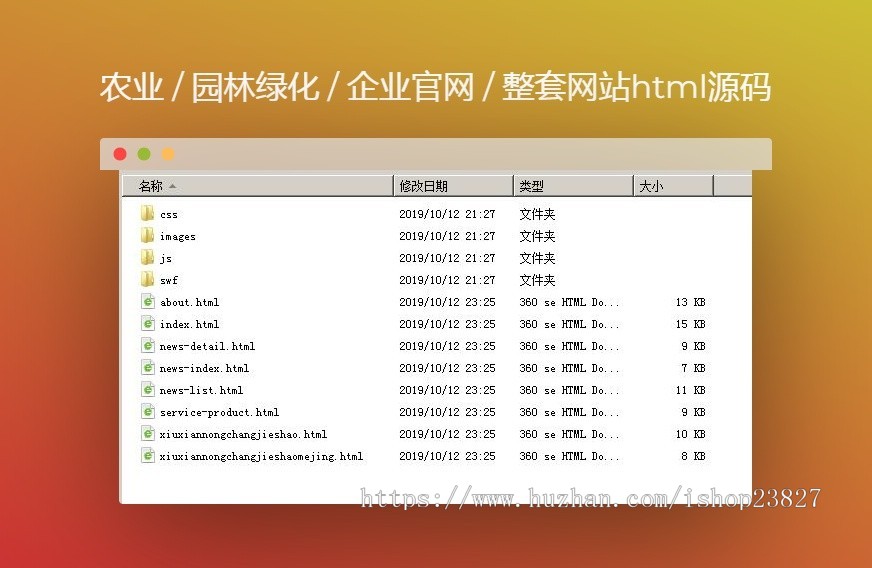Select the about.html file icon
The height and width of the screenshot is (568, 872).
click(148, 301)
